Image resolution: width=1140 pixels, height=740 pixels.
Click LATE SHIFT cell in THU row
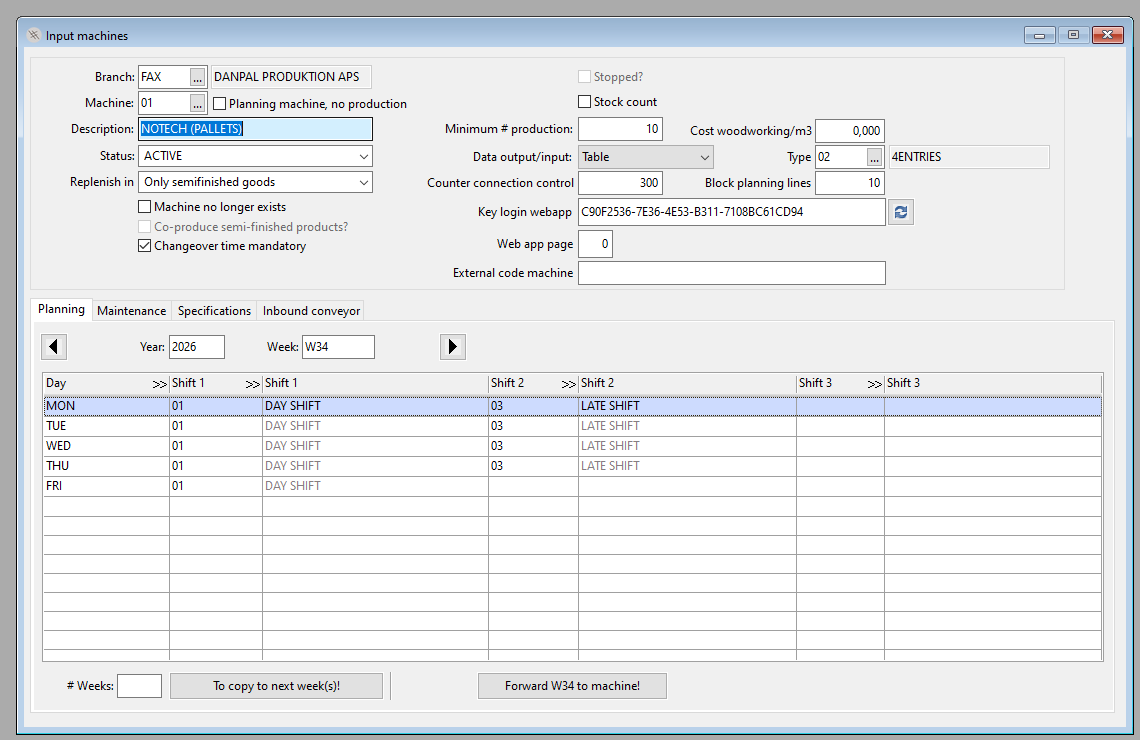(687, 466)
